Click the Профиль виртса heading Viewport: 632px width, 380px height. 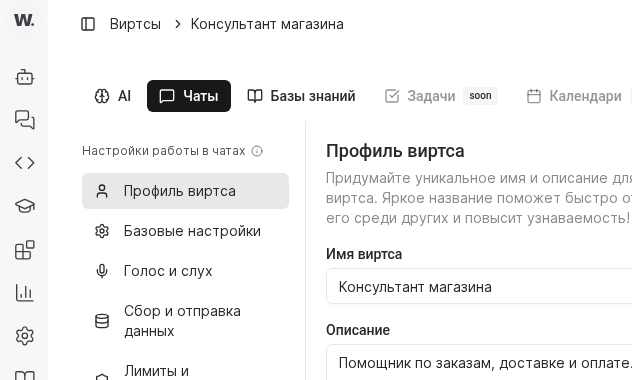pos(395,151)
